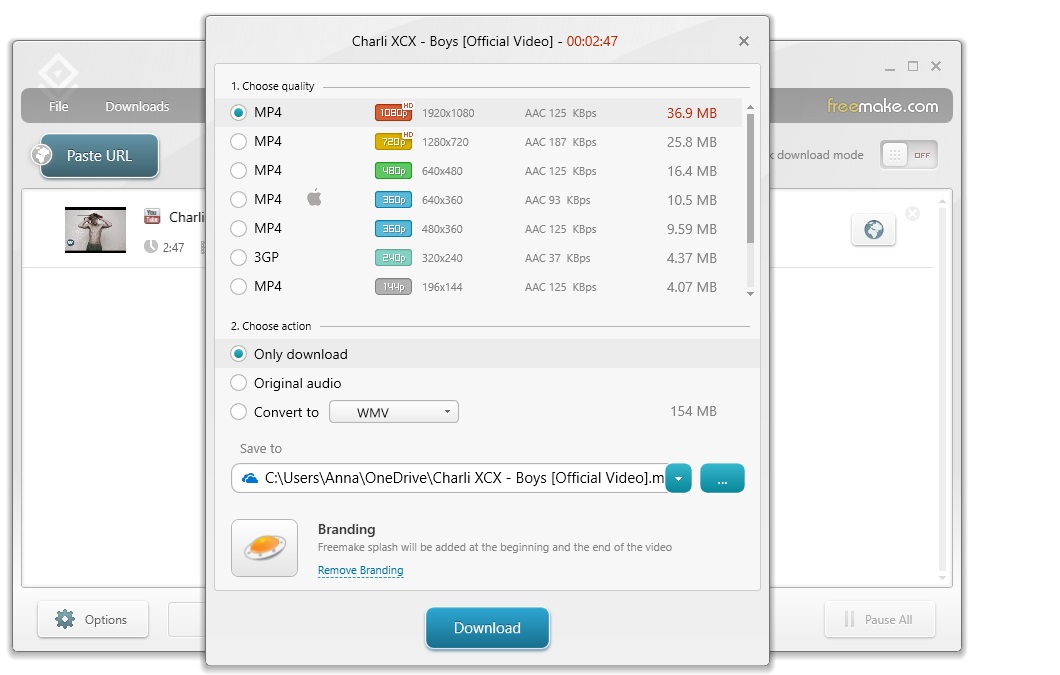Click the Pause All button

click(x=880, y=619)
